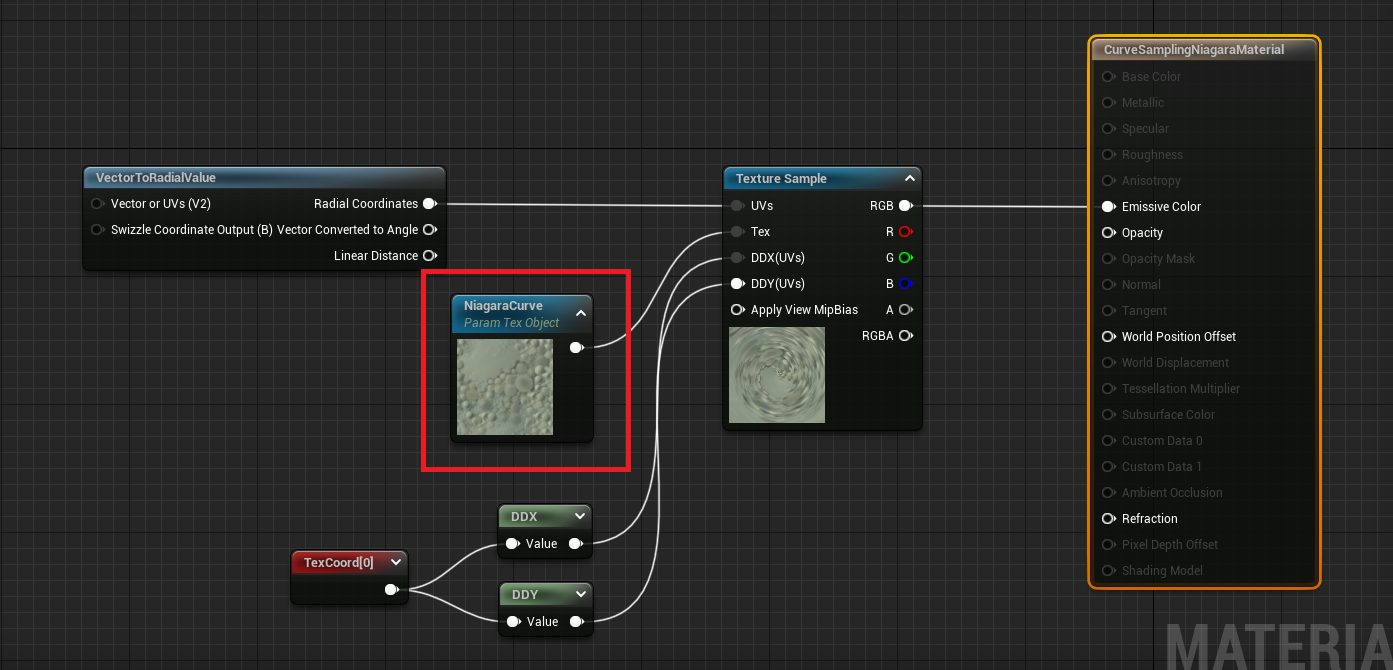Click the Opacity input pin
Screen dimensions: 1393x670
point(1108,232)
